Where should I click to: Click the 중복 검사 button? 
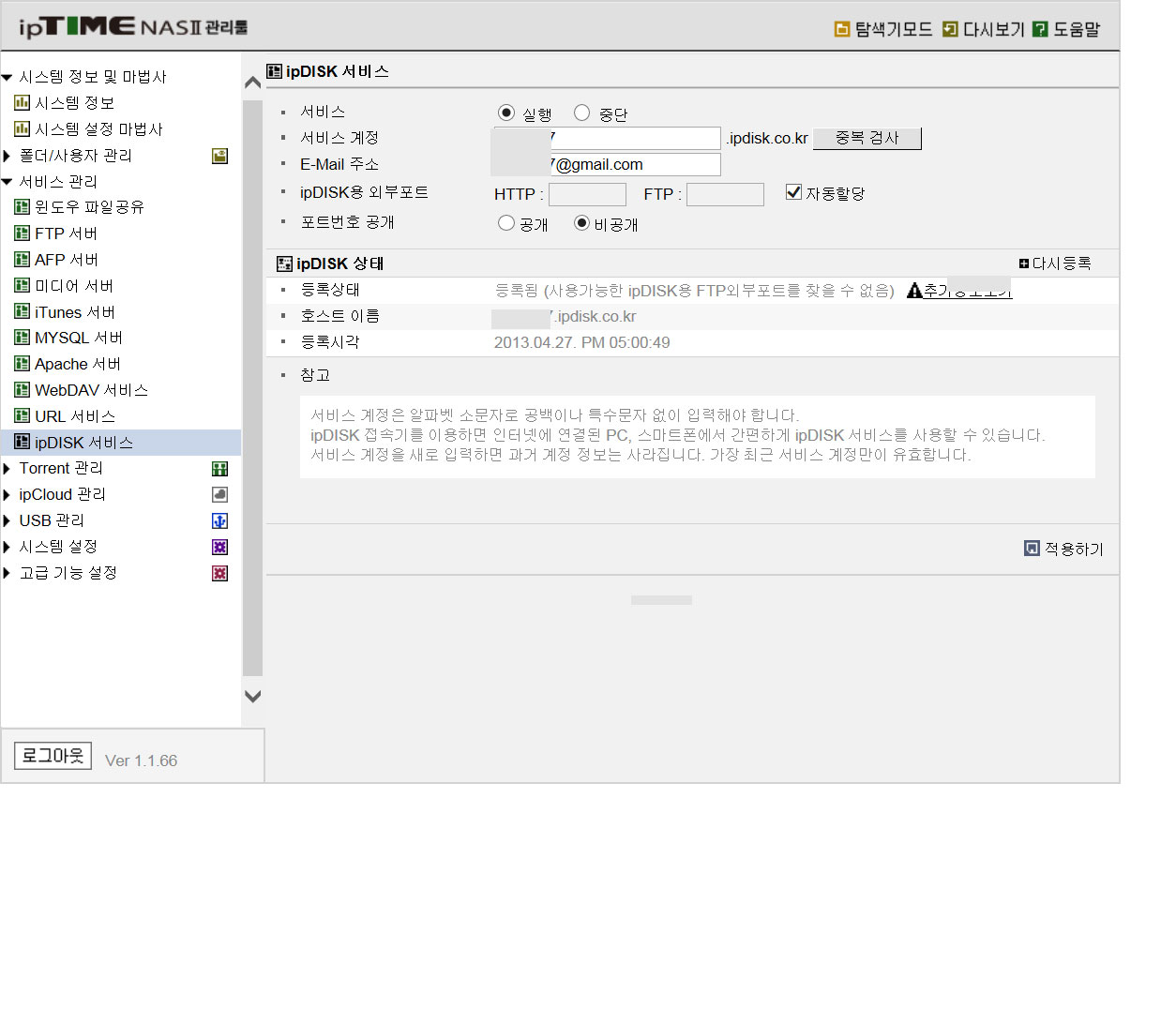[x=867, y=138]
